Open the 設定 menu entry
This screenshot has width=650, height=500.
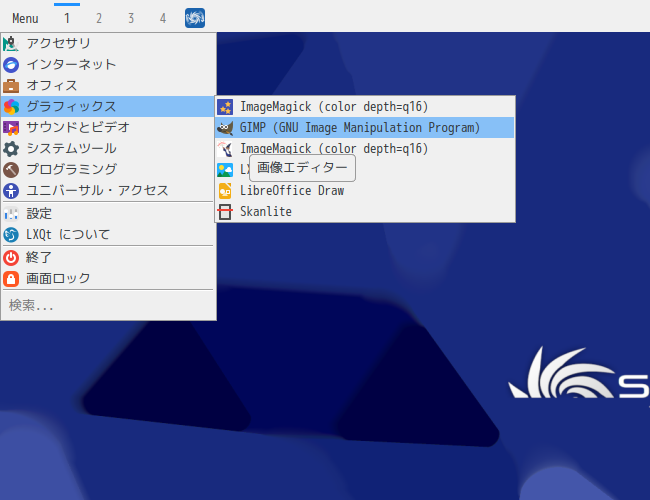[x=108, y=214]
